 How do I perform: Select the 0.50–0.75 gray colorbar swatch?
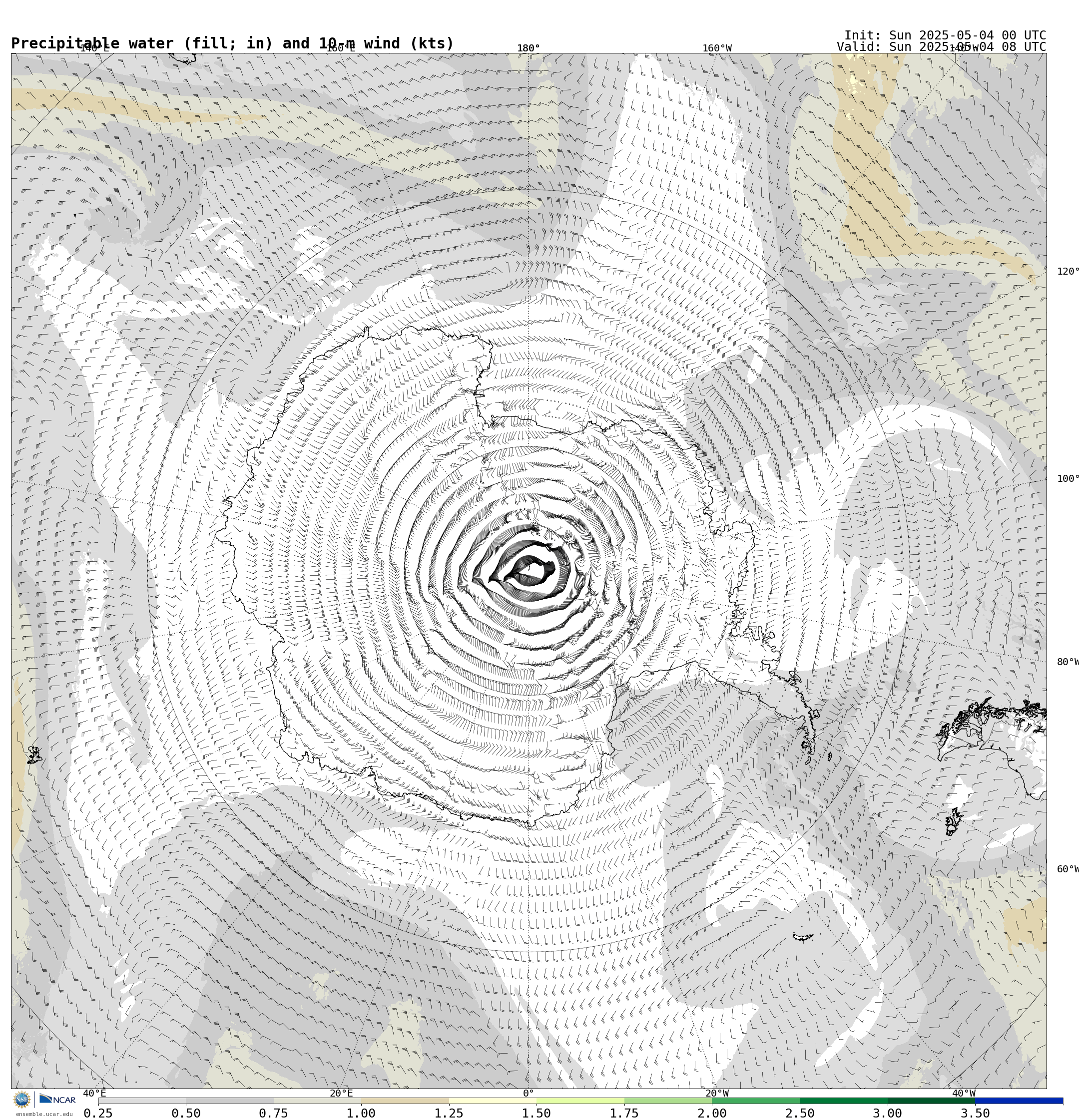230,1101
